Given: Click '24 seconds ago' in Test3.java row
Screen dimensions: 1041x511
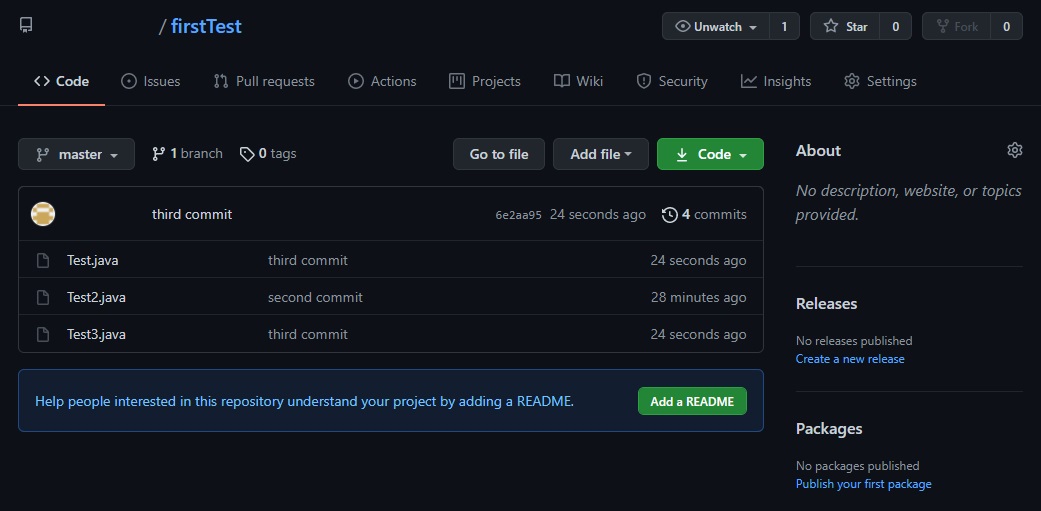Looking at the screenshot, I should tap(698, 334).
